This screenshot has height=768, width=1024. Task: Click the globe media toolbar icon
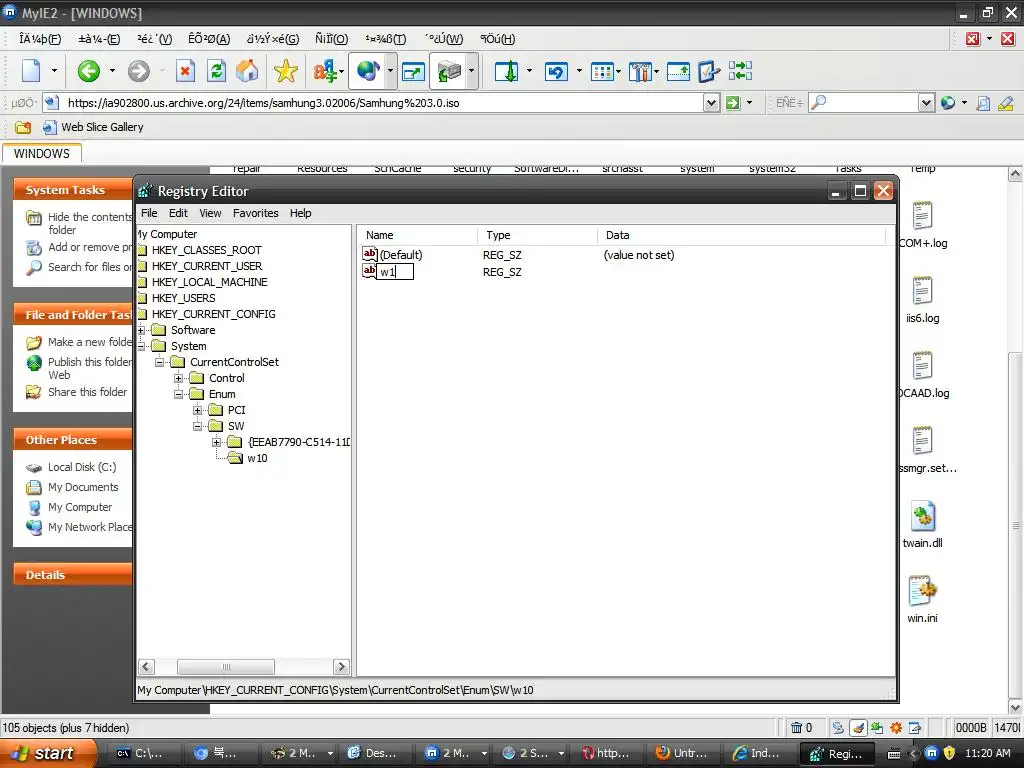(368, 71)
